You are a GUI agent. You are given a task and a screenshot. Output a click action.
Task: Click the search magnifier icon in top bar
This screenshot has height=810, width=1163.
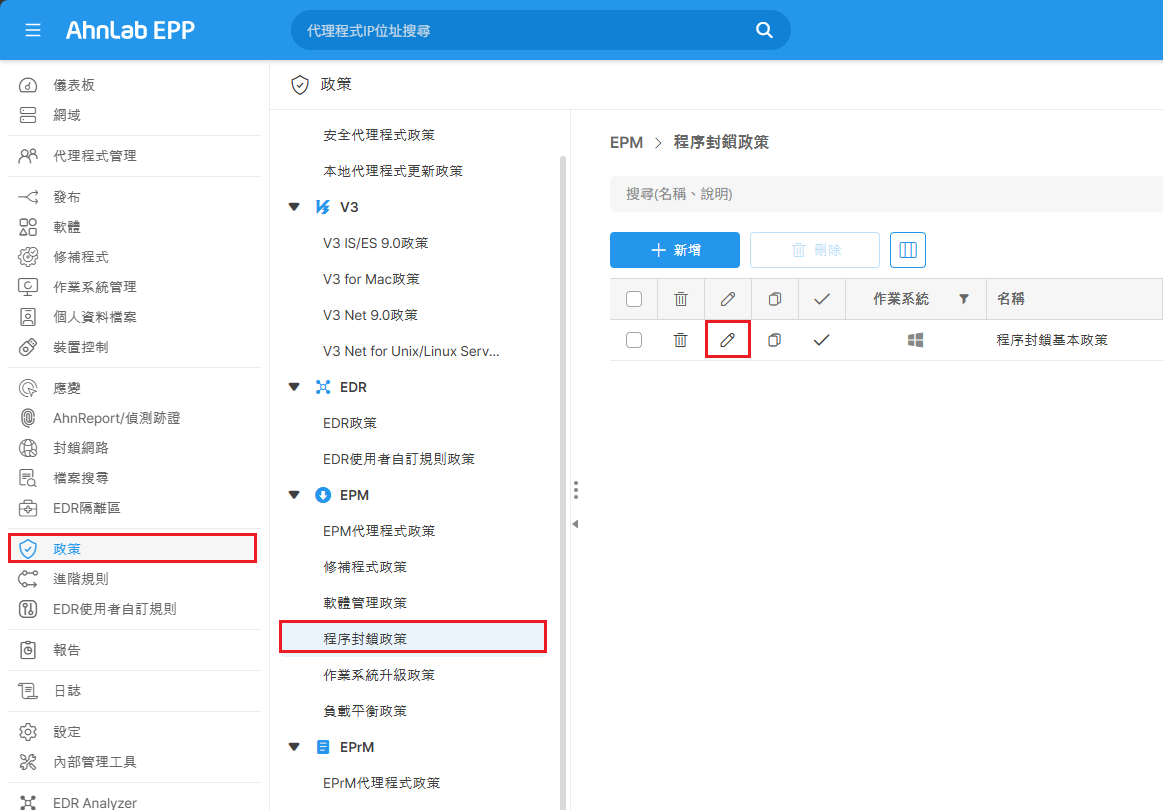click(x=764, y=30)
